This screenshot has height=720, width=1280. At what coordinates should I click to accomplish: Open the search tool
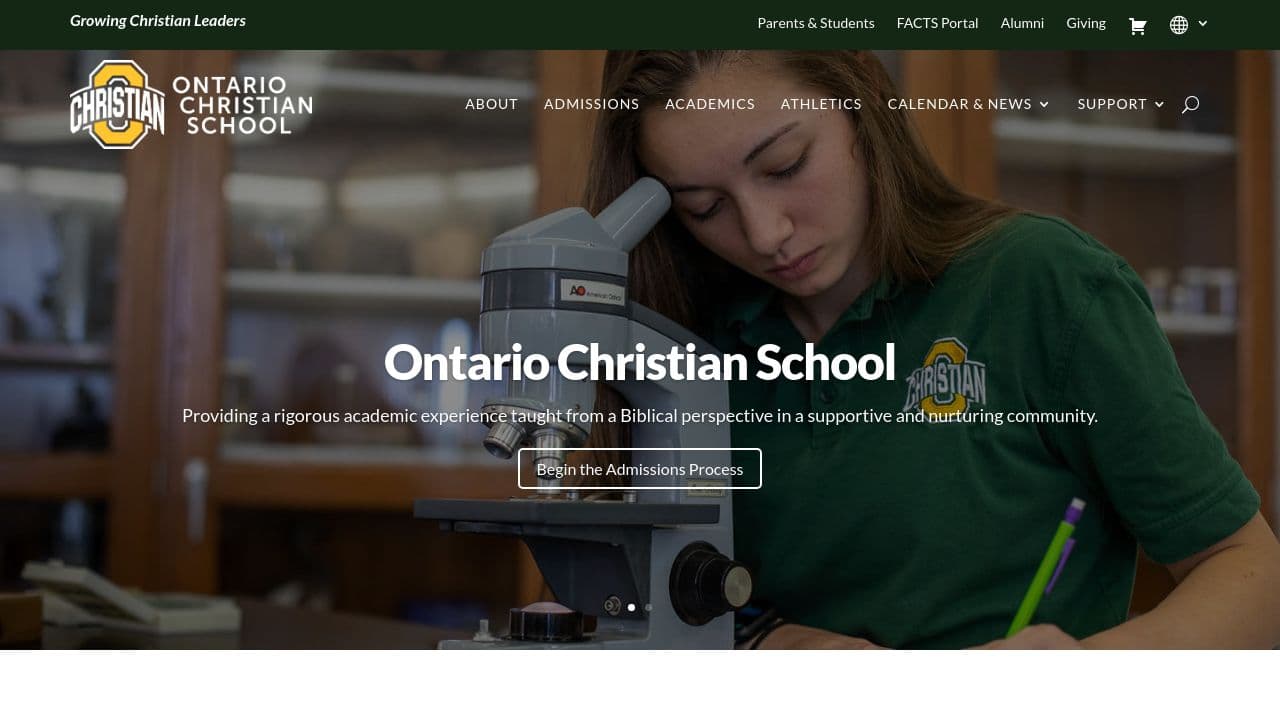[1190, 104]
